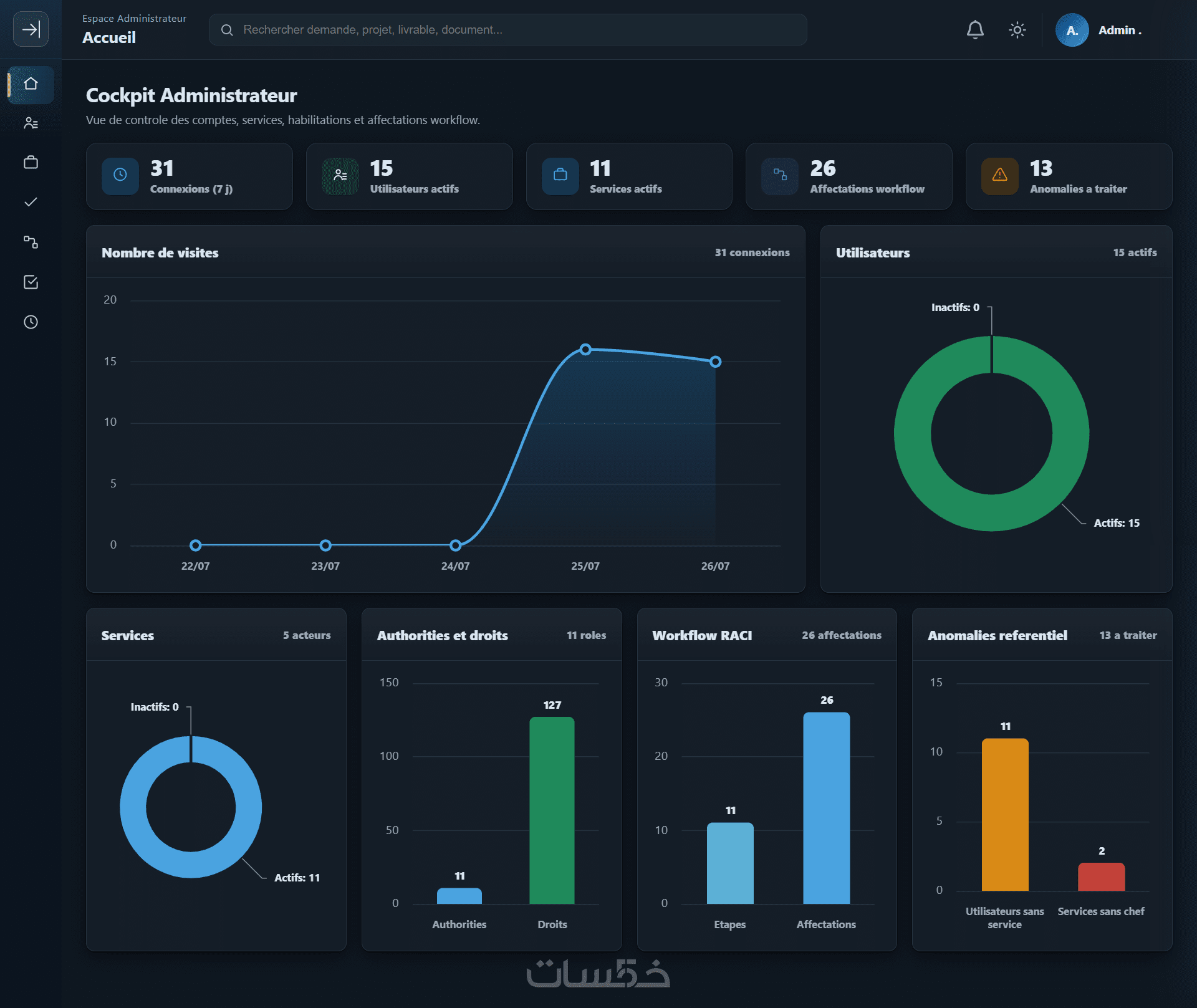The height and width of the screenshot is (1008, 1197).
Task: Click the green Droits bar
Action: point(552,810)
